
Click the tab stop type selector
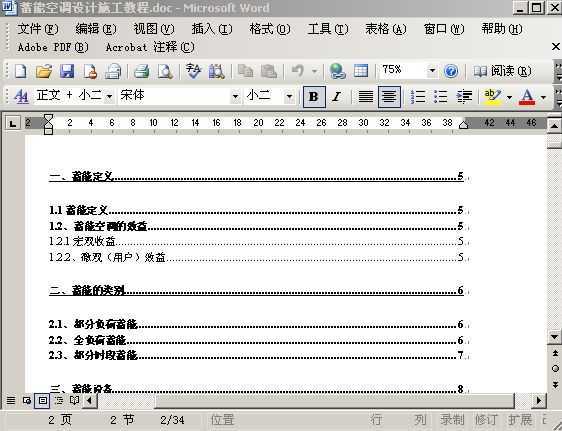(13, 124)
